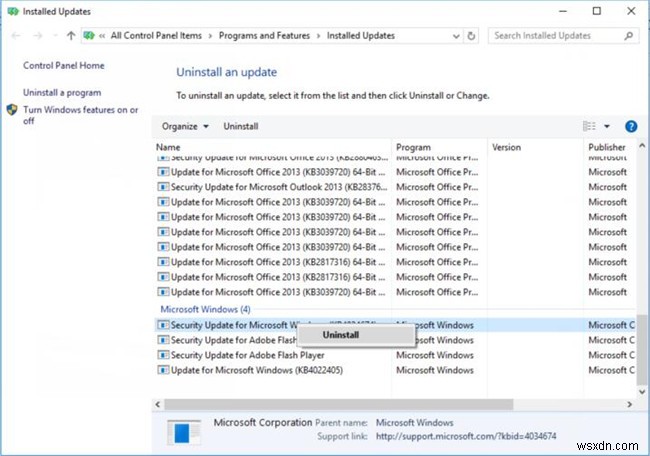The width and height of the screenshot is (650, 456).
Task: Click the vertical scrollbar down arrow
Action: 642,391
